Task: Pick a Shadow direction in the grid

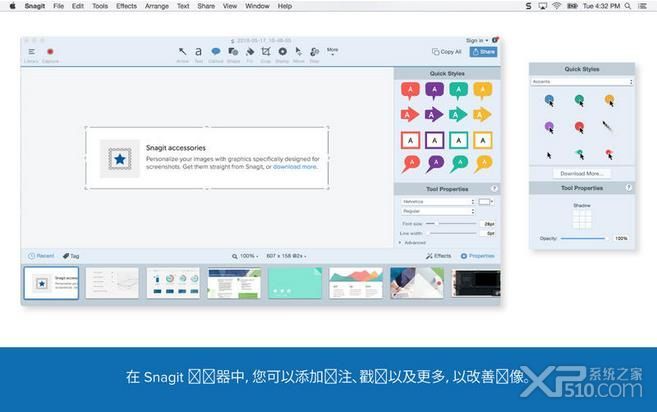Action: point(582,219)
